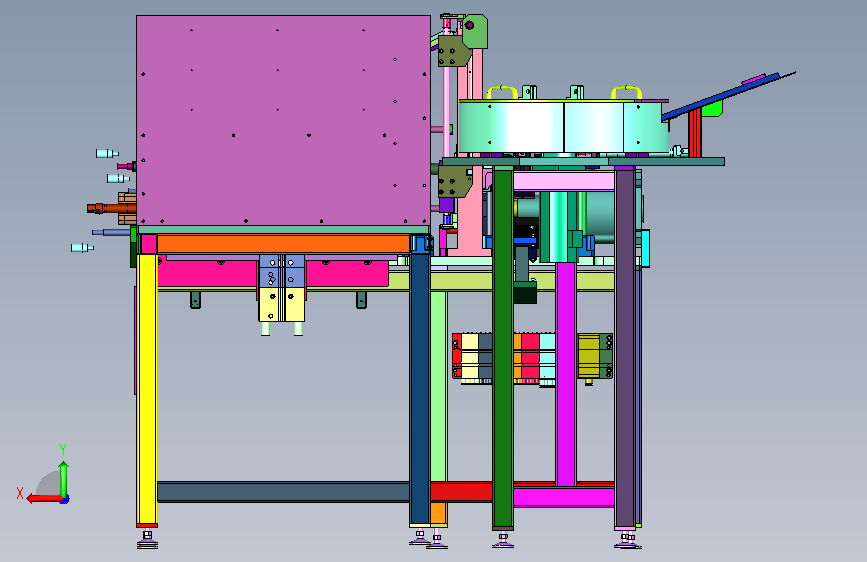This screenshot has width=867, height=562.
Task: Select the brown connector on the enclosure's left side
Action: [x=112, y=209]
